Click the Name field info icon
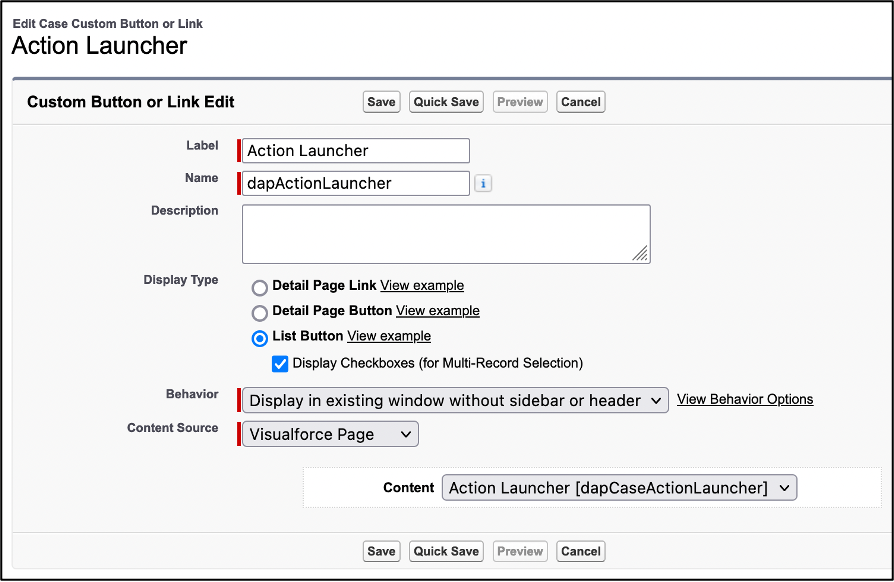 coord(483,184)
